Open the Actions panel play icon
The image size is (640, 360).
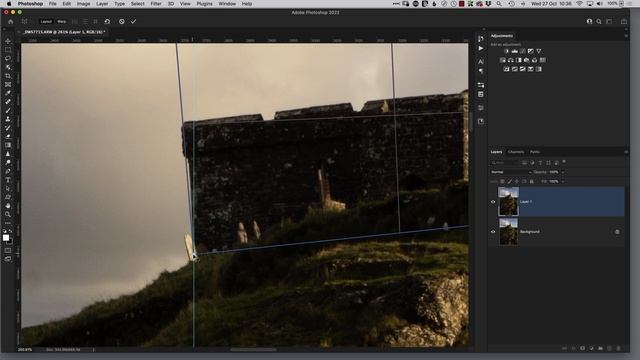point(481,48)
